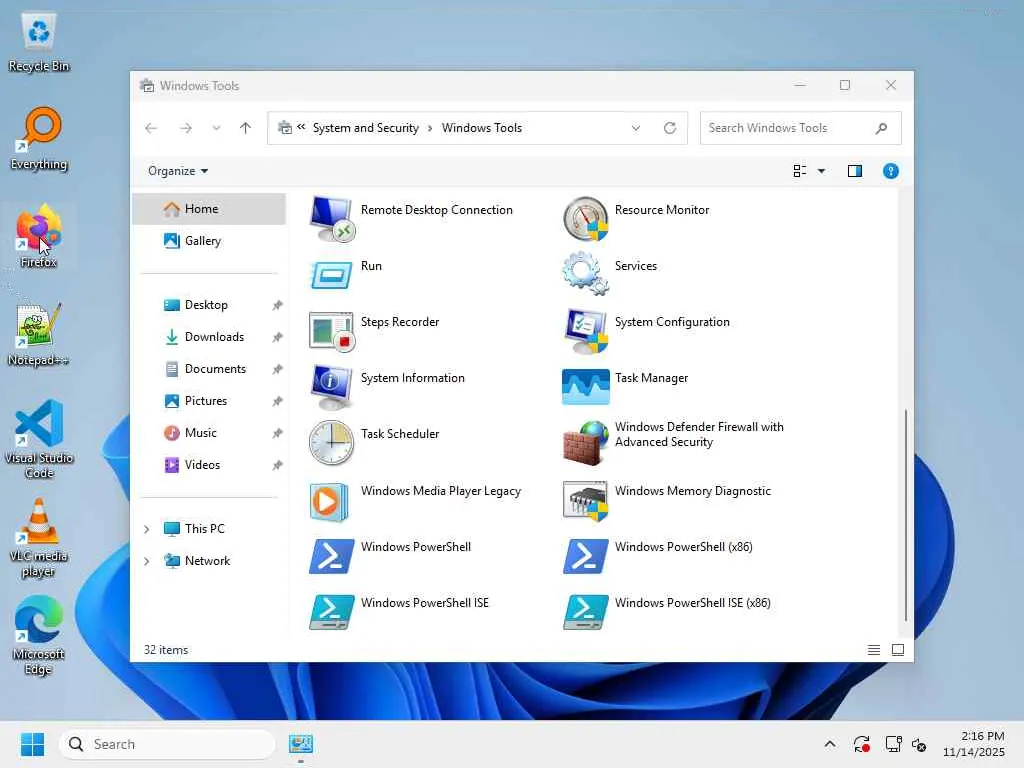Toggle the preview pane button
Image resolution: width=1024 pixels, height=768 pixels.
point(854,171)
